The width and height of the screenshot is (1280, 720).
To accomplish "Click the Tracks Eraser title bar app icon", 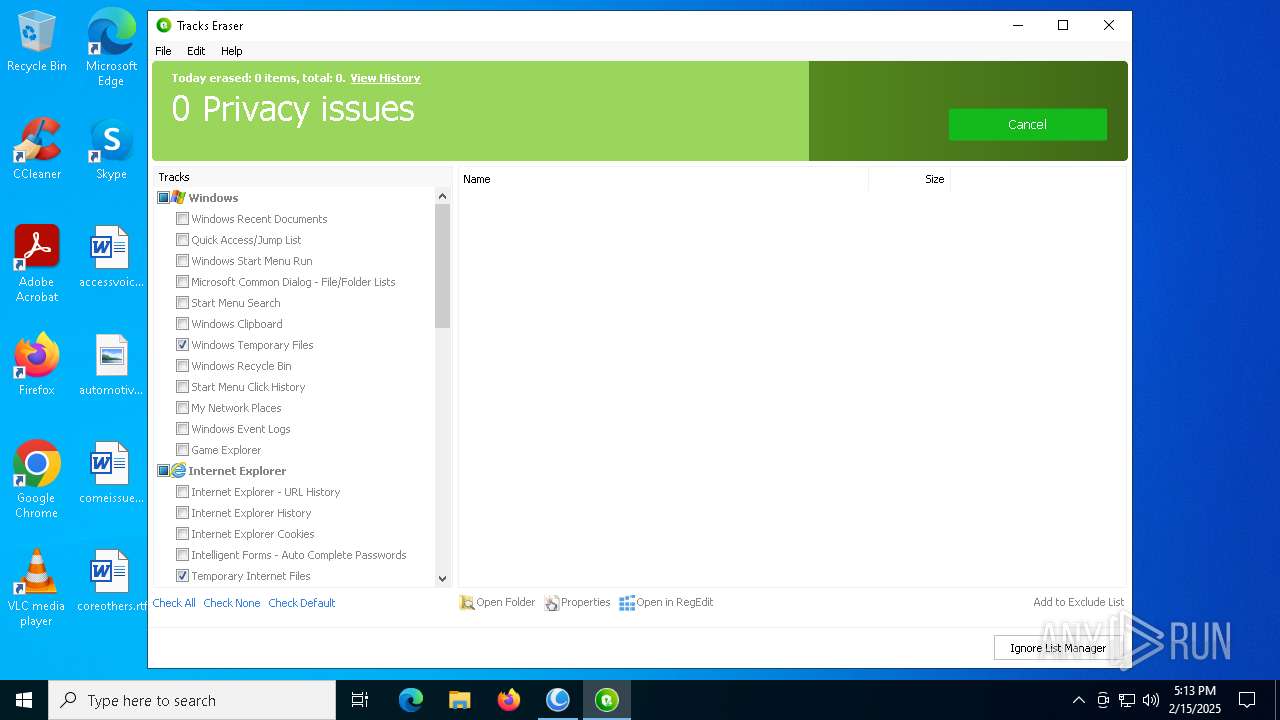I will (x=164, y=25).
